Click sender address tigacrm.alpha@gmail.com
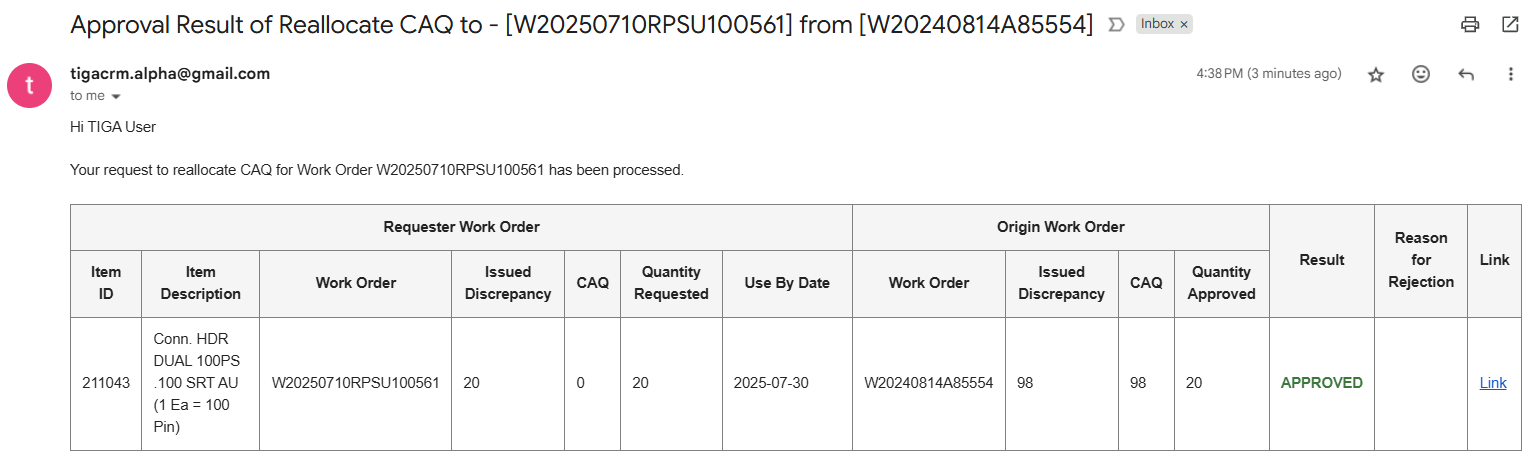1528x460 pixels. click(x=170, y=73)
